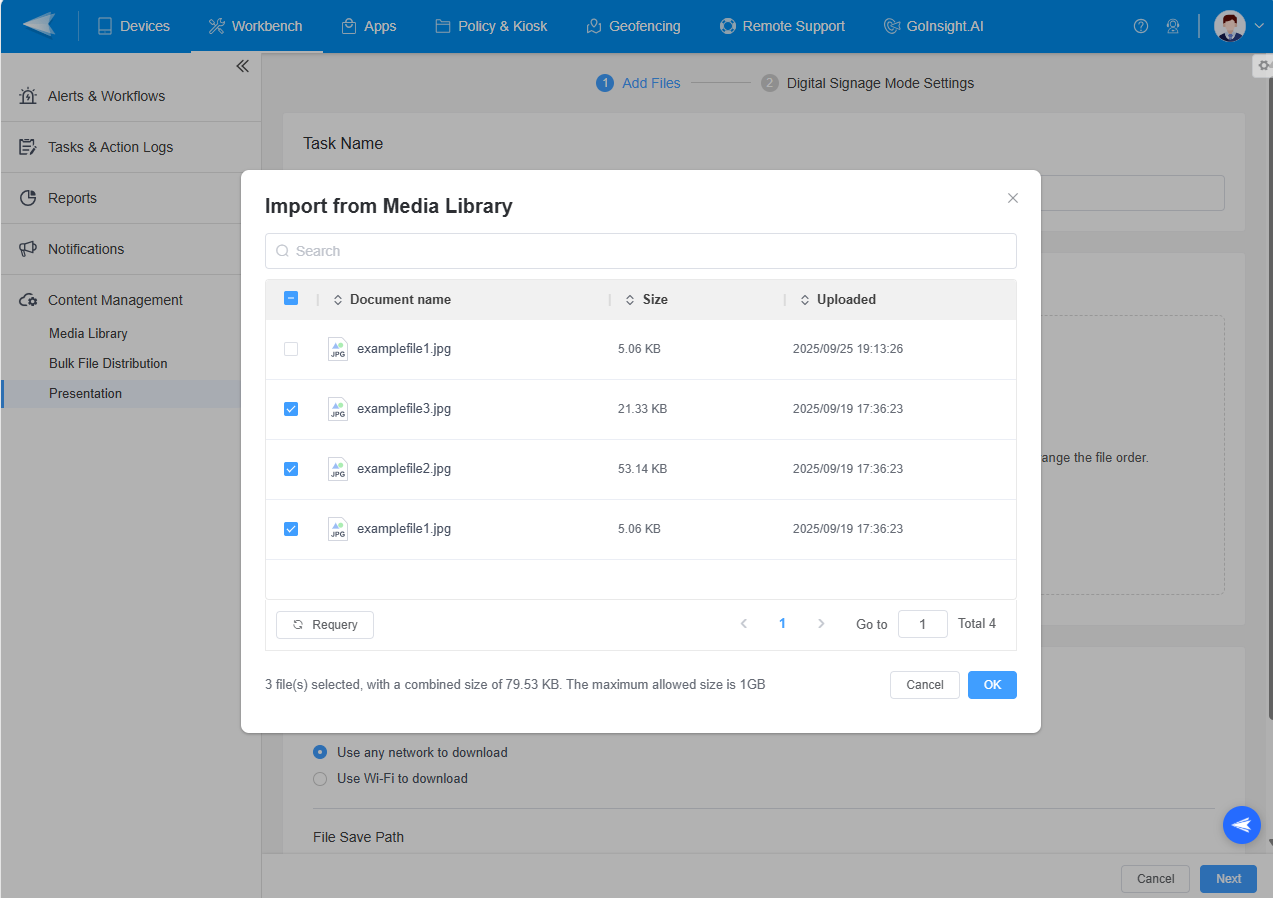The image size is (1273, 898).
Task: Open the Devices section icon
Action: point(105,26)
